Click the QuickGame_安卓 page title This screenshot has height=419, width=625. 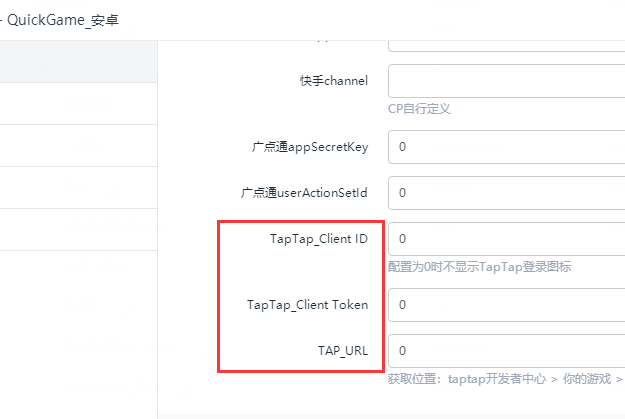[x=63, y=20]
